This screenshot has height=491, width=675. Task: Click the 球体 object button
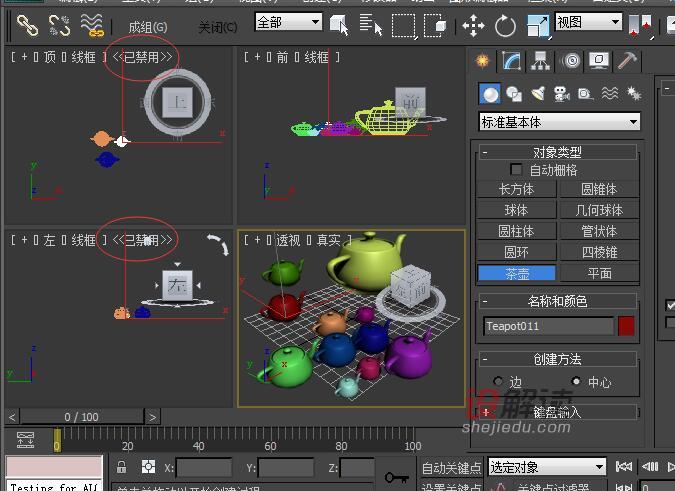(x=516, y=210)
